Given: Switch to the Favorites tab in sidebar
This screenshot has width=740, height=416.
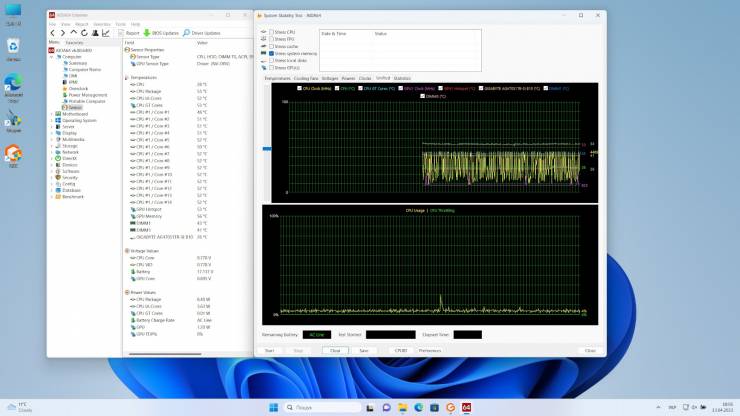Looking at the screenshot, I should pyautogui.click(x=74, y=42).
